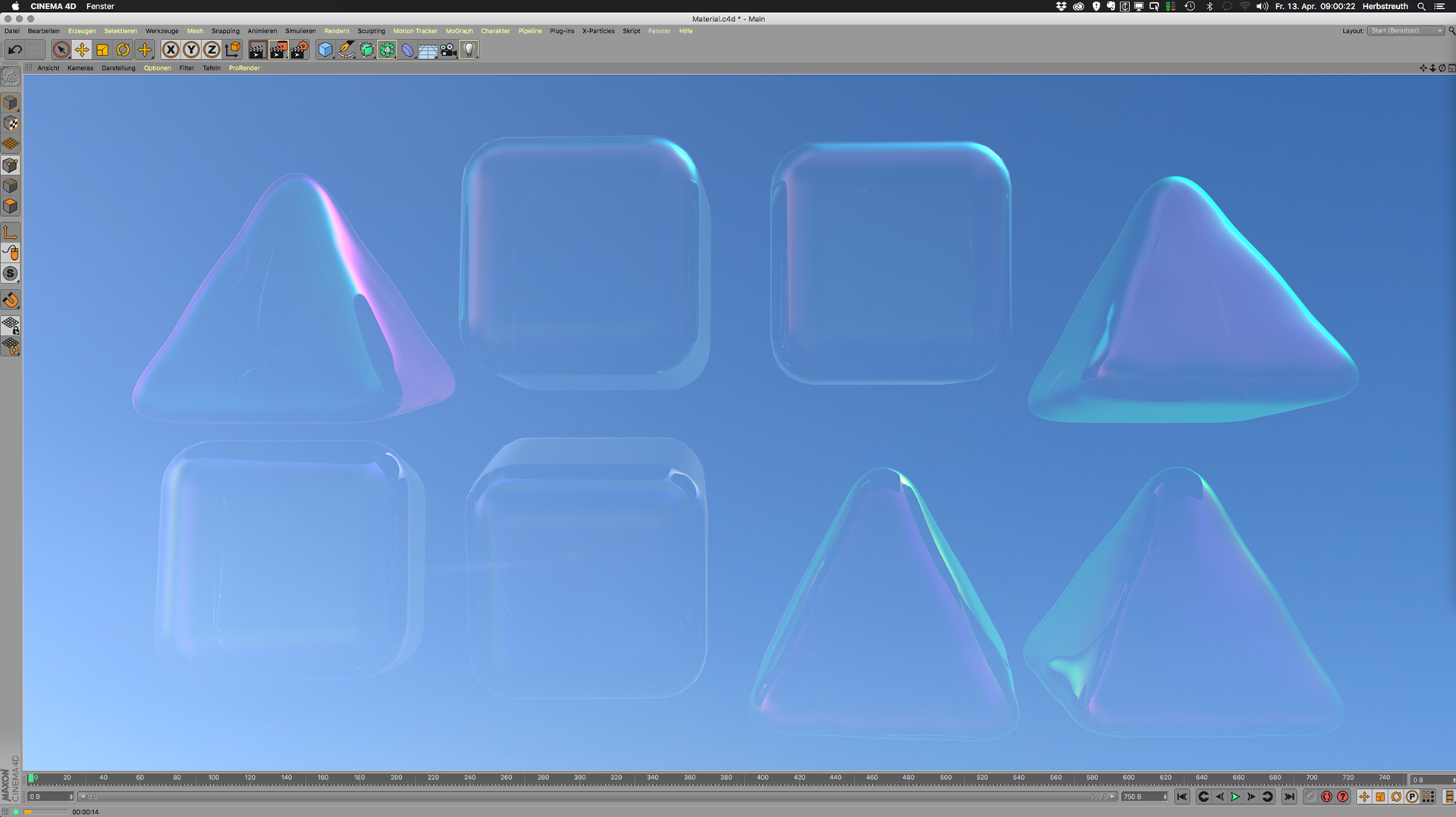Toggle Tweak mode mouse icon
The height and width of the screenshot is (817, 1456).
click(x=11, y=252)
